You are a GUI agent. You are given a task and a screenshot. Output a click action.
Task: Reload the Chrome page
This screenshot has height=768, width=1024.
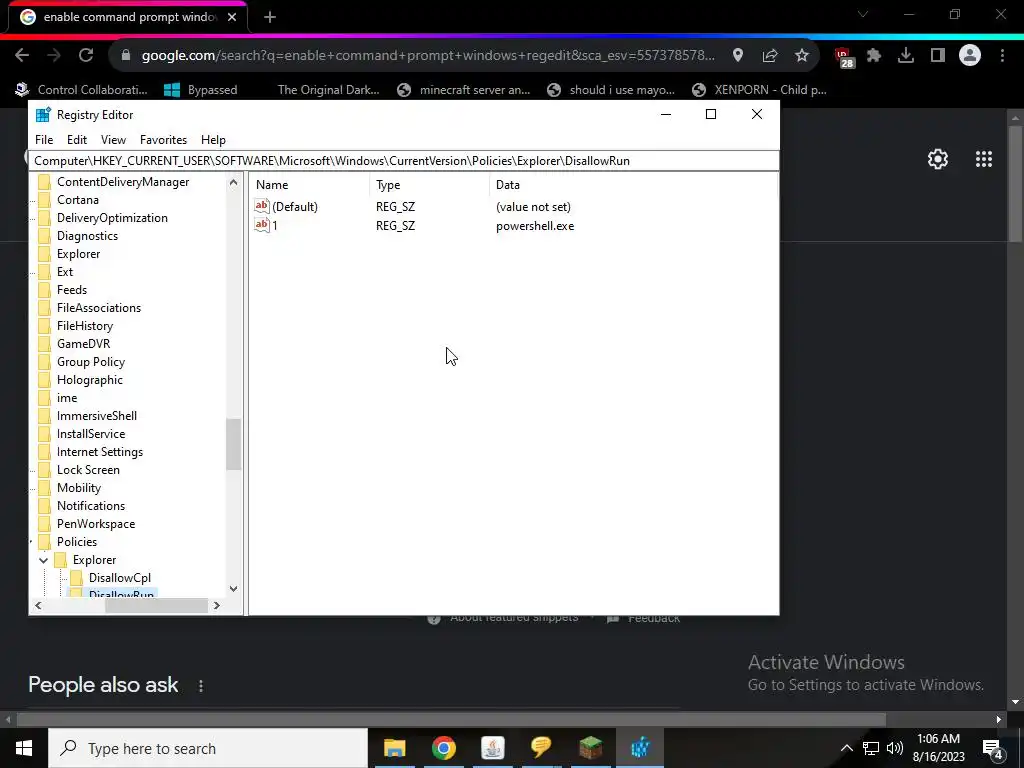pyautogui.click(x=86, y=56)
